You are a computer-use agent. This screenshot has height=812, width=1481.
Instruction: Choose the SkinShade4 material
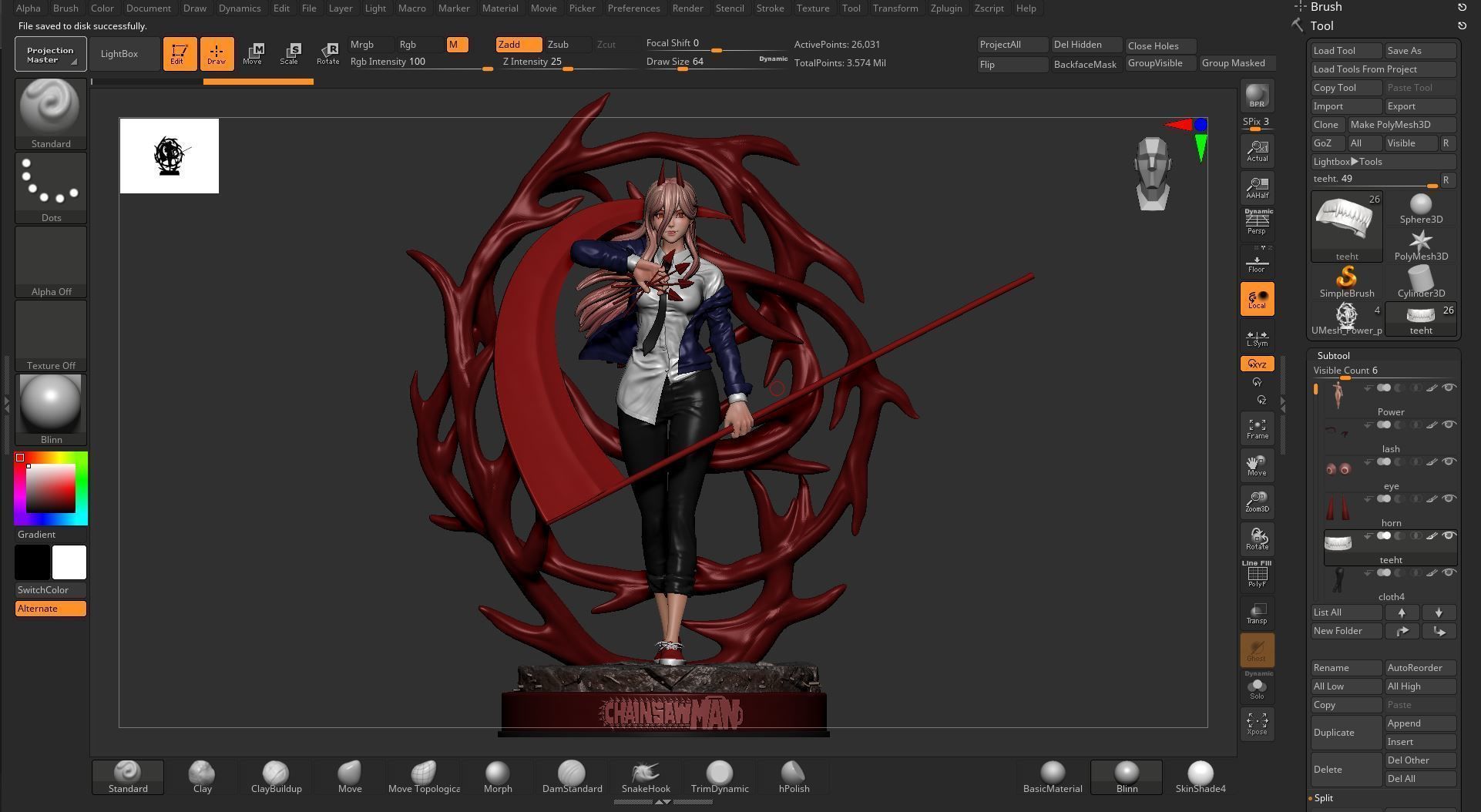pyautogui.click(x=1201, y=777)
